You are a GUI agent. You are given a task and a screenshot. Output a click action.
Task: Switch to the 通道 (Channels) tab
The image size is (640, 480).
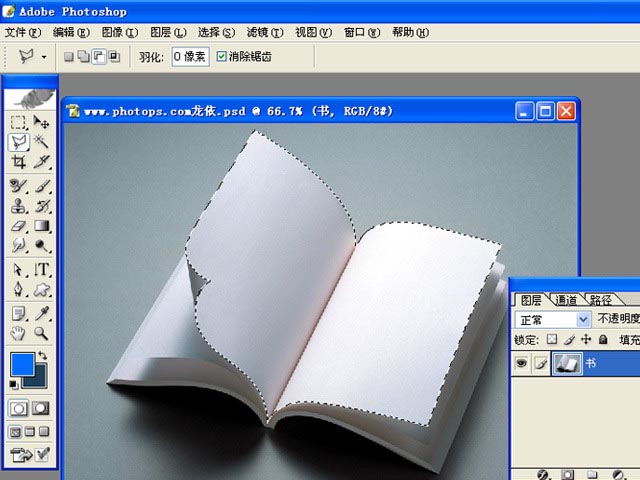[x=566, y=299]
